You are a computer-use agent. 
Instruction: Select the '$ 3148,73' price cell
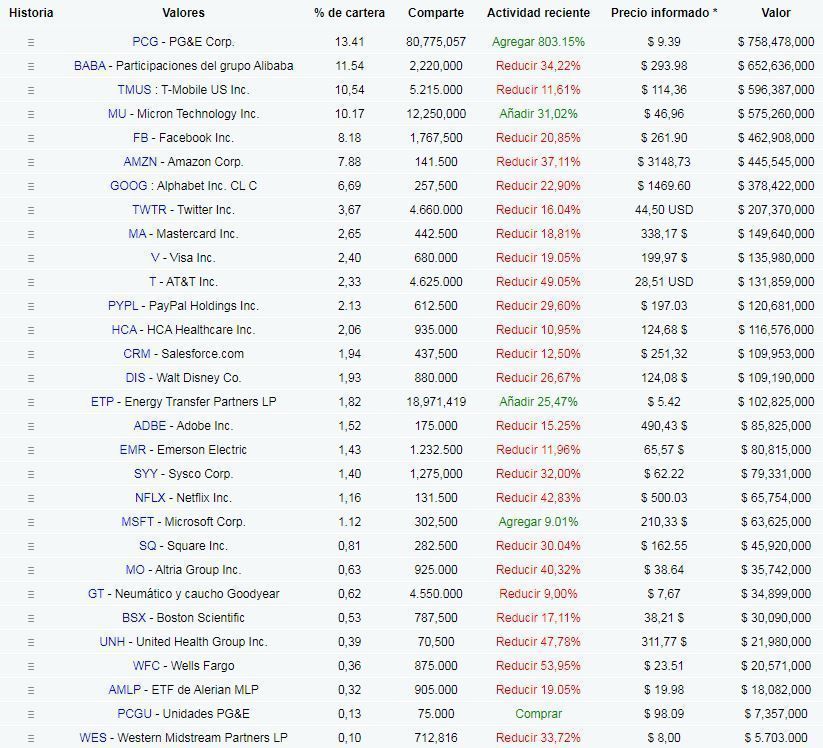(664, 162)
